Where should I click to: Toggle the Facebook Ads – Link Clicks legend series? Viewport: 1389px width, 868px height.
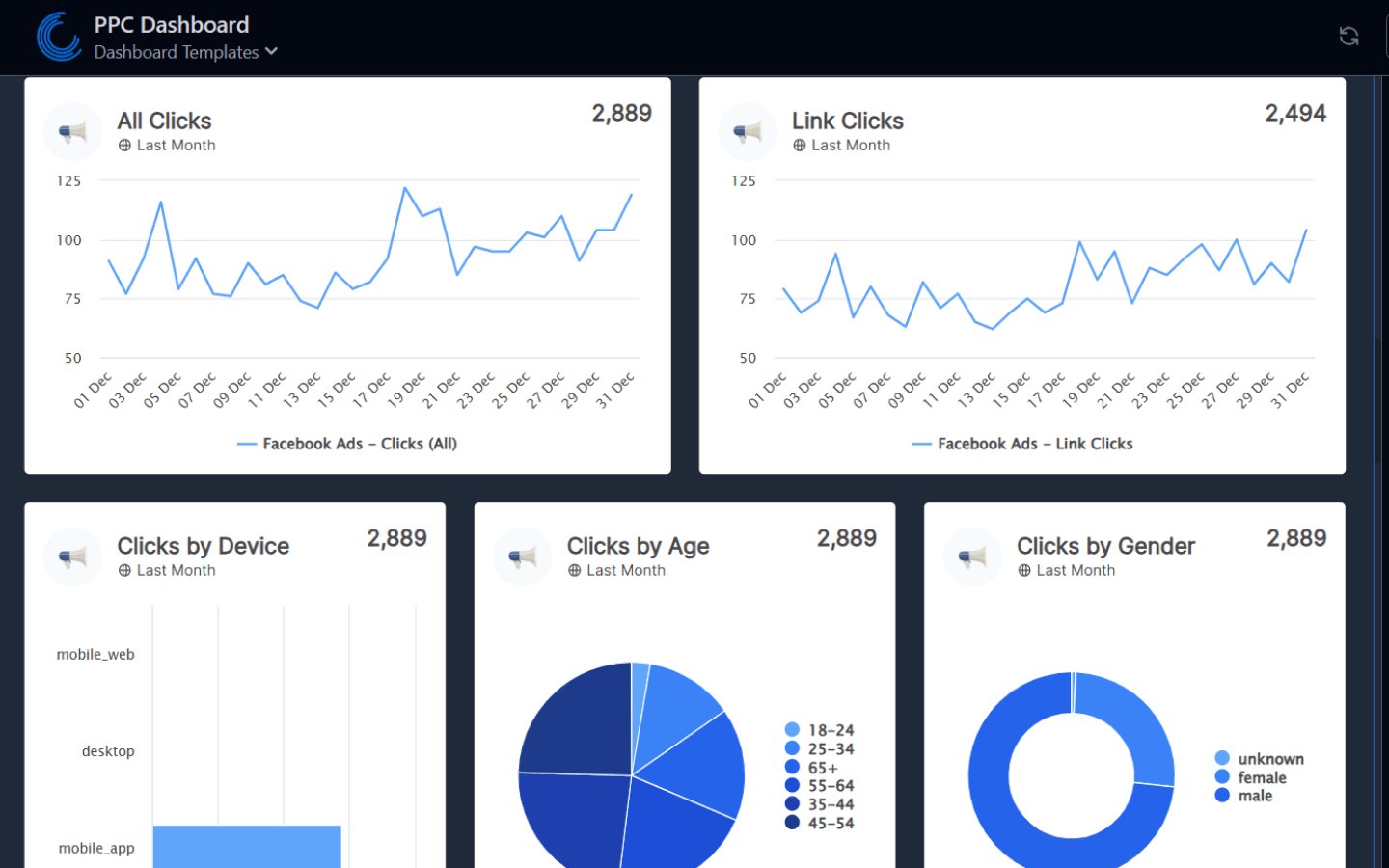[1022, 444]
